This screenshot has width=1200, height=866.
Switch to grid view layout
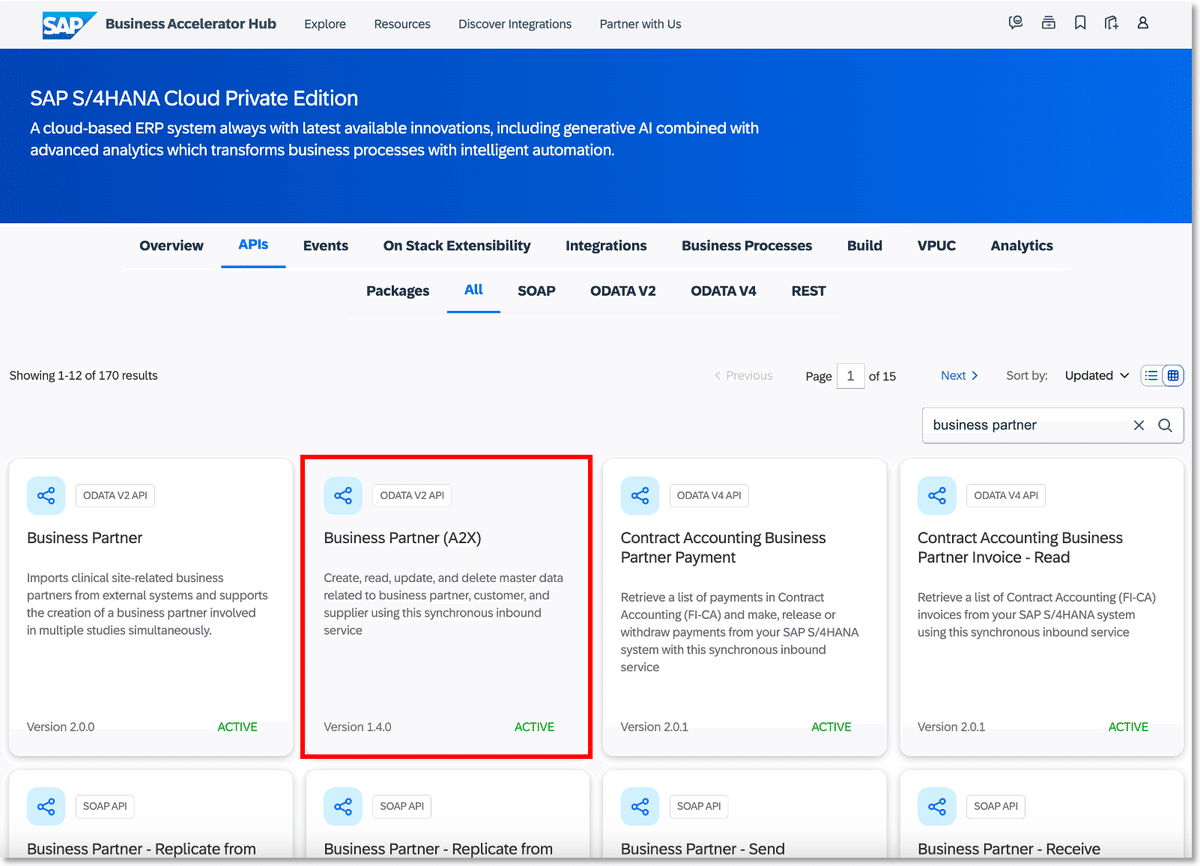pos(1173,376)
